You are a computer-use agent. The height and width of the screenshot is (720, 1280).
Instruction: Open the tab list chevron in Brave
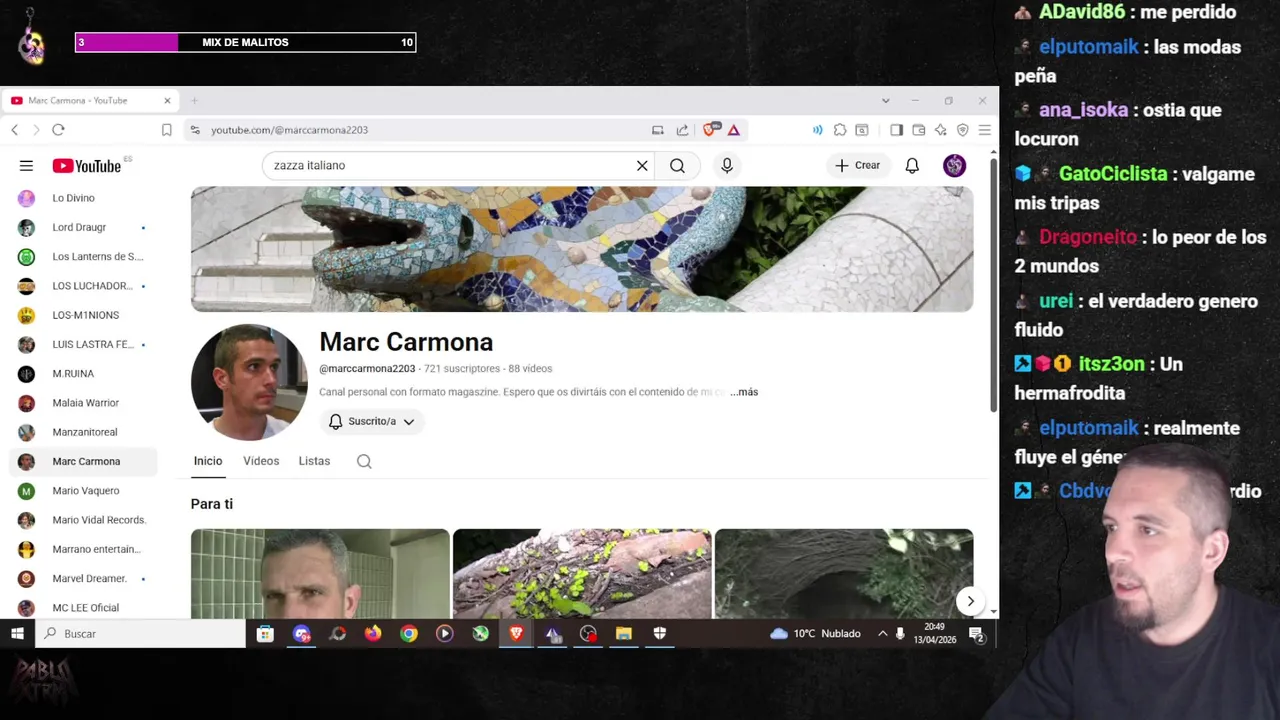tap(885, 101)
